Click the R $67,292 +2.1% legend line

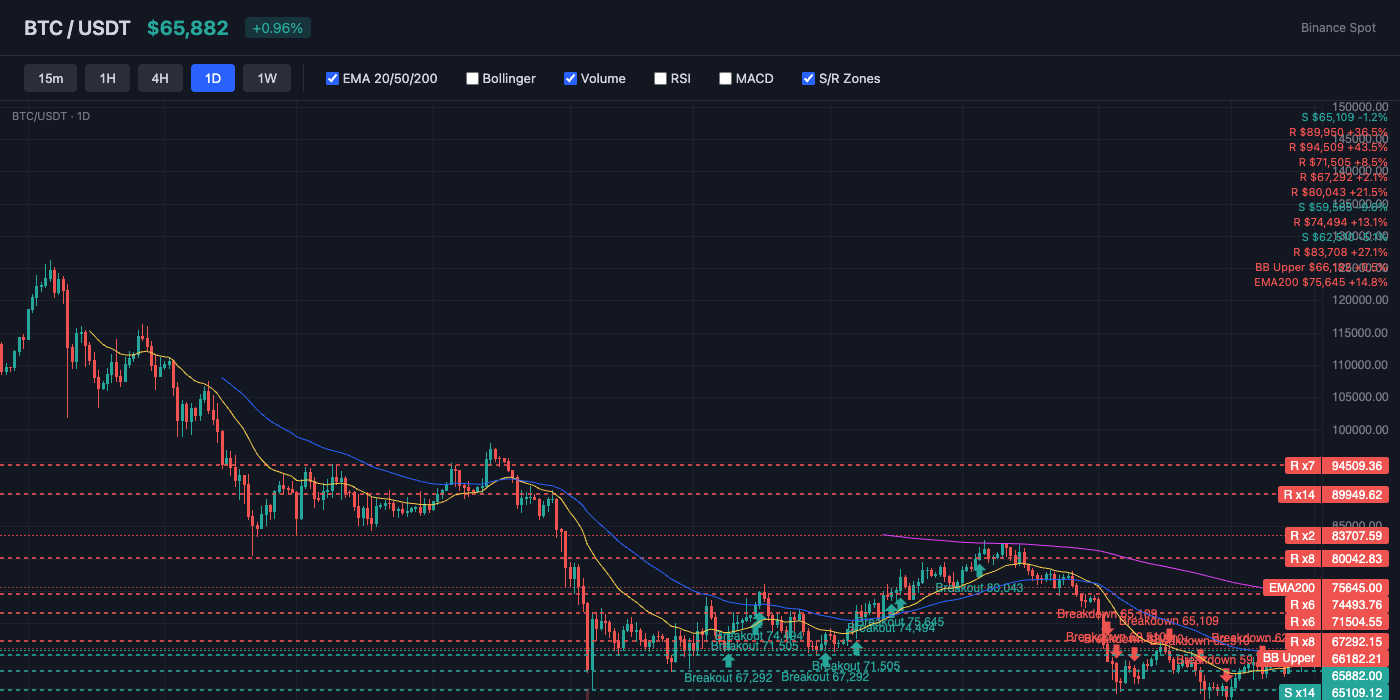[x=1343, y=177]
